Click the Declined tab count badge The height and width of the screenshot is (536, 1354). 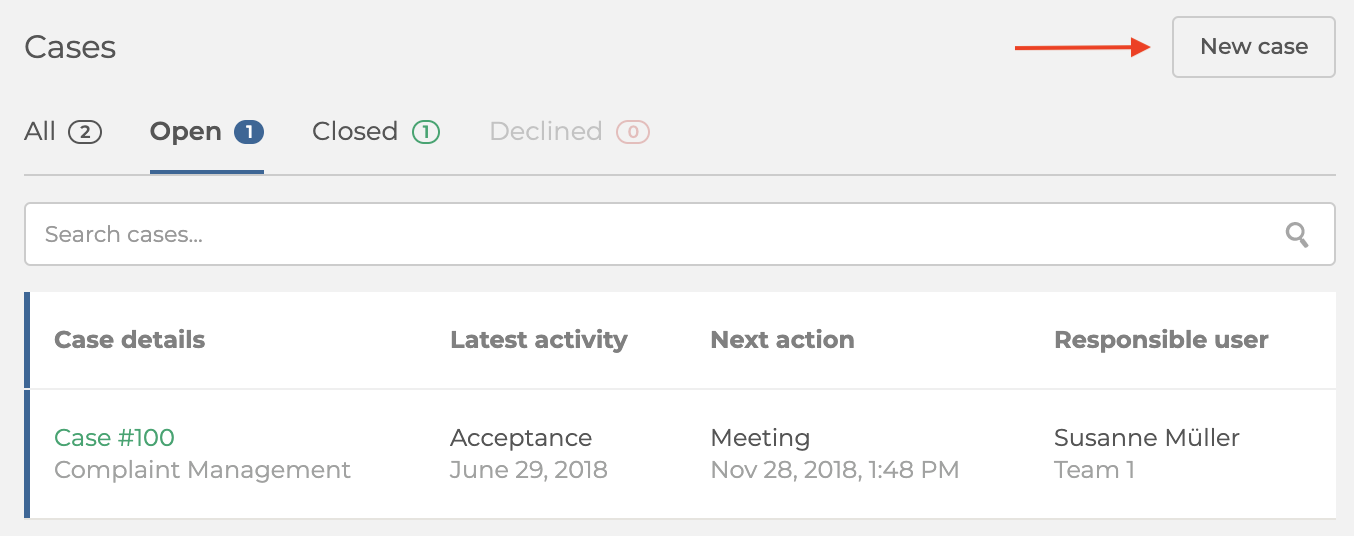(633, 132)
